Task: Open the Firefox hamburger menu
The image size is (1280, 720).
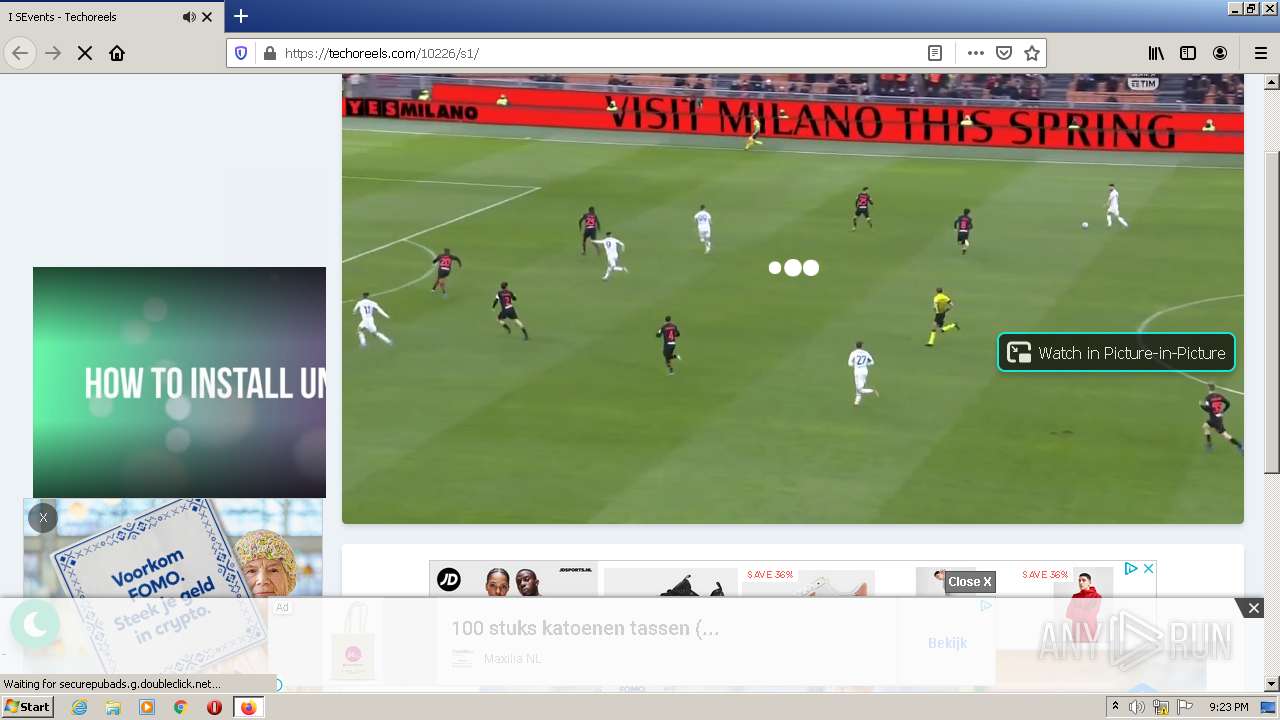Action: [1261, 53]
